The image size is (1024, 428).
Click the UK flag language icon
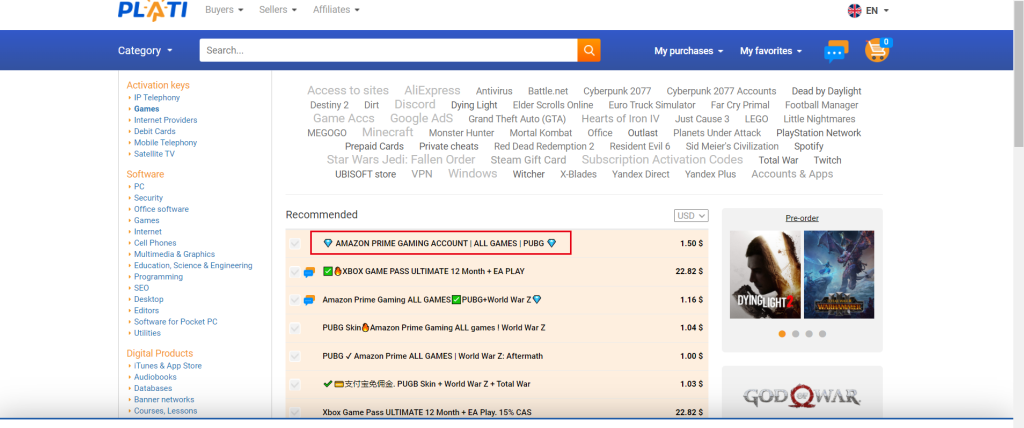tap(854, 10)
